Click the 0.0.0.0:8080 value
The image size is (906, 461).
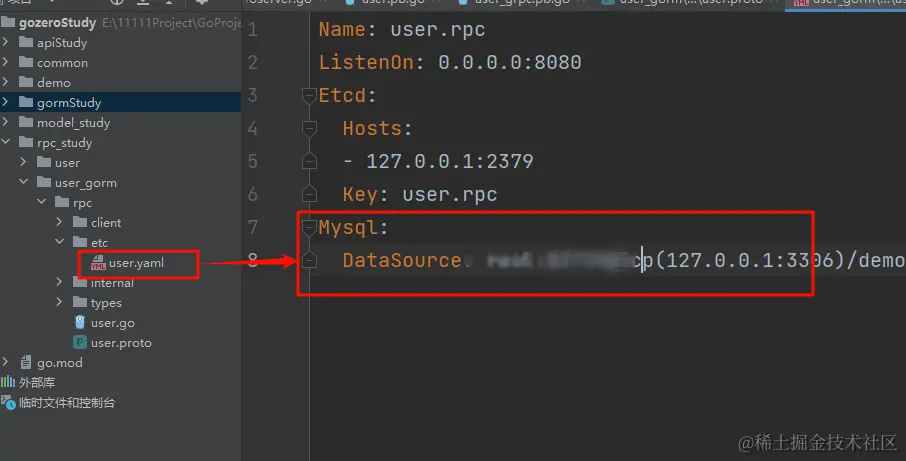coord(510,62)
